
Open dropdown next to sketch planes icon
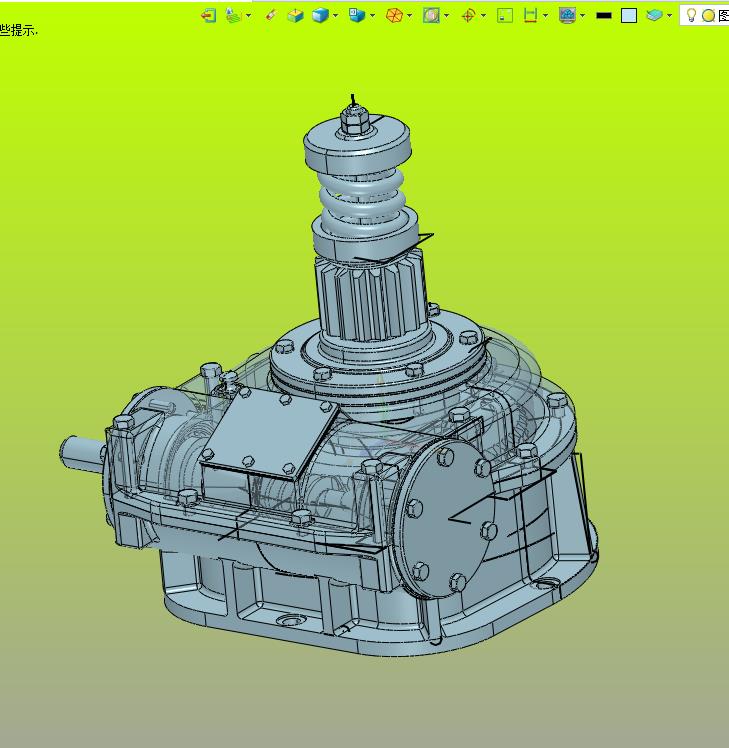click(x=249, y=16)
